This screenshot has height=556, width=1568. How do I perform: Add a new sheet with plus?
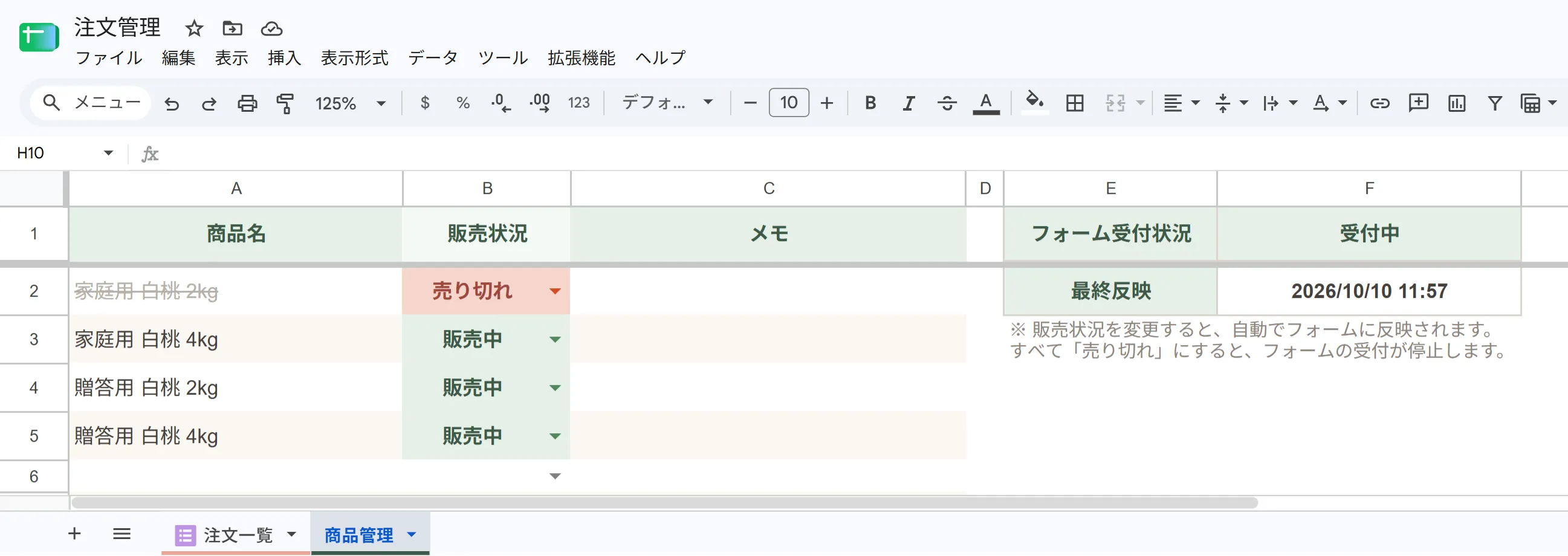point(74,534)
